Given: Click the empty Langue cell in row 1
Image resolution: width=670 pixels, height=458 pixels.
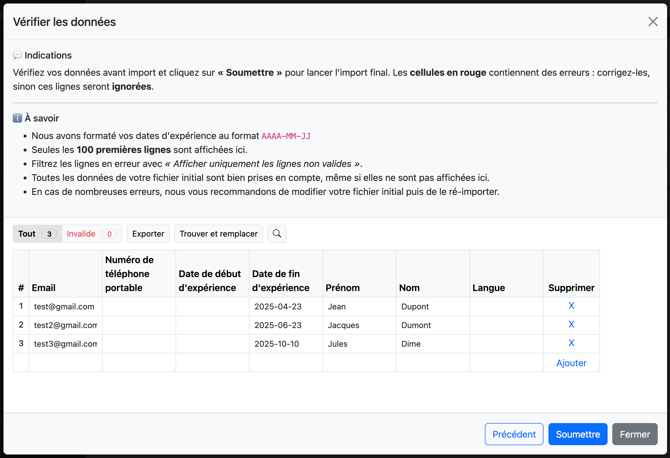Looking at the screenshot, I should click(506, 307).
